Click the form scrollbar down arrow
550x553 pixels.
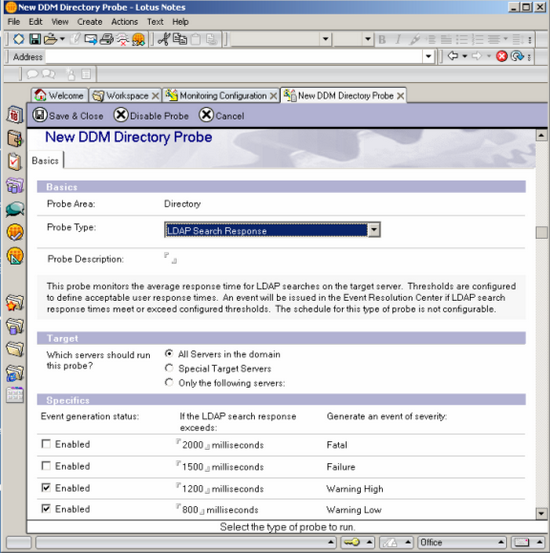(x=542, y=513)
